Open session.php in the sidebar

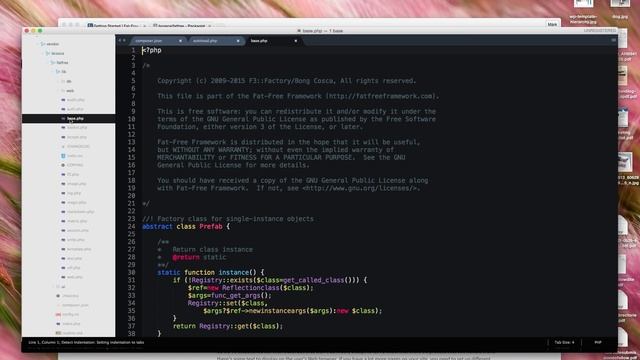coord(78,231)
